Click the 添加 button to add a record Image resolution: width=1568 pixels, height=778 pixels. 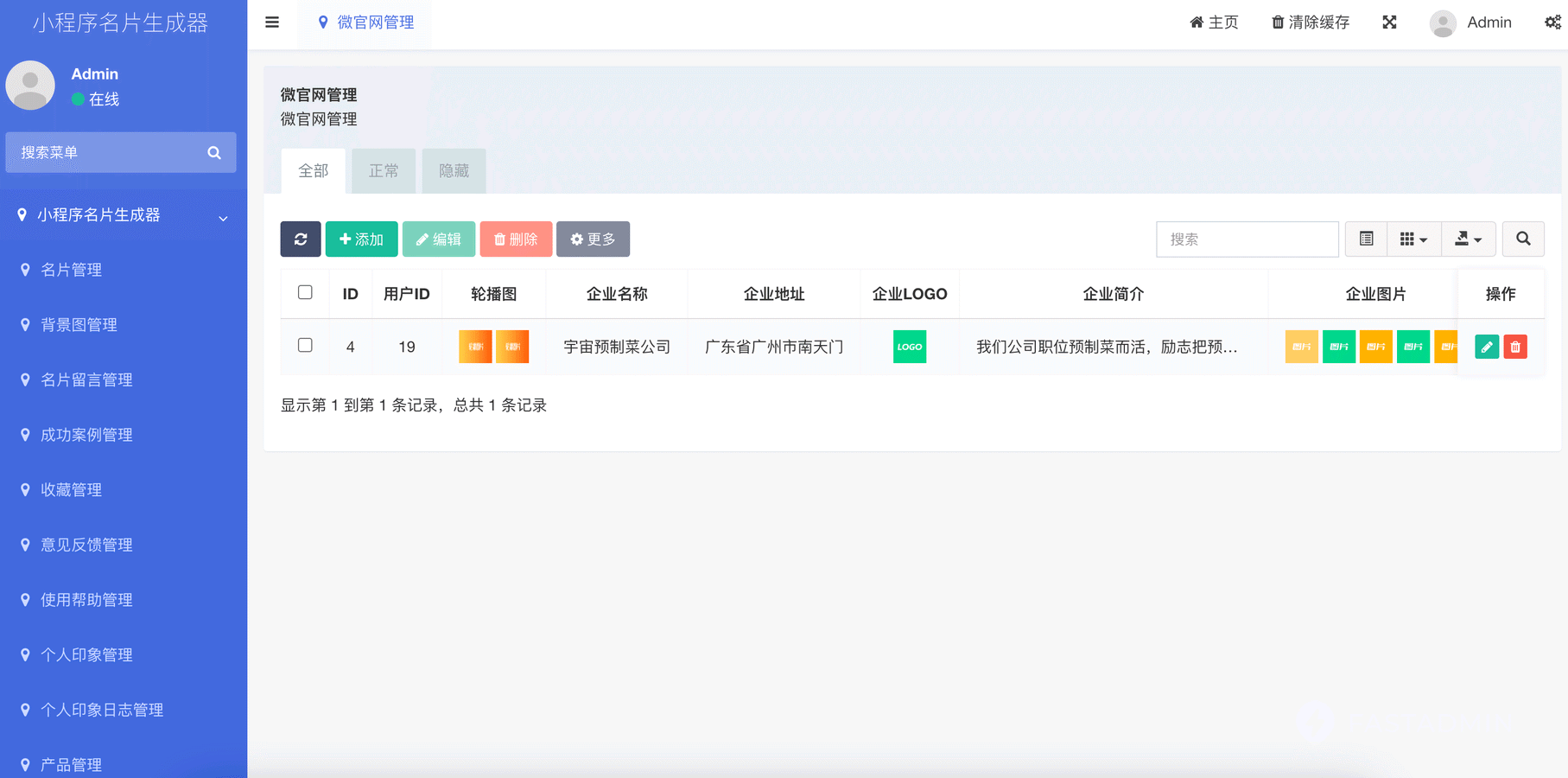[x=361, y=239]
